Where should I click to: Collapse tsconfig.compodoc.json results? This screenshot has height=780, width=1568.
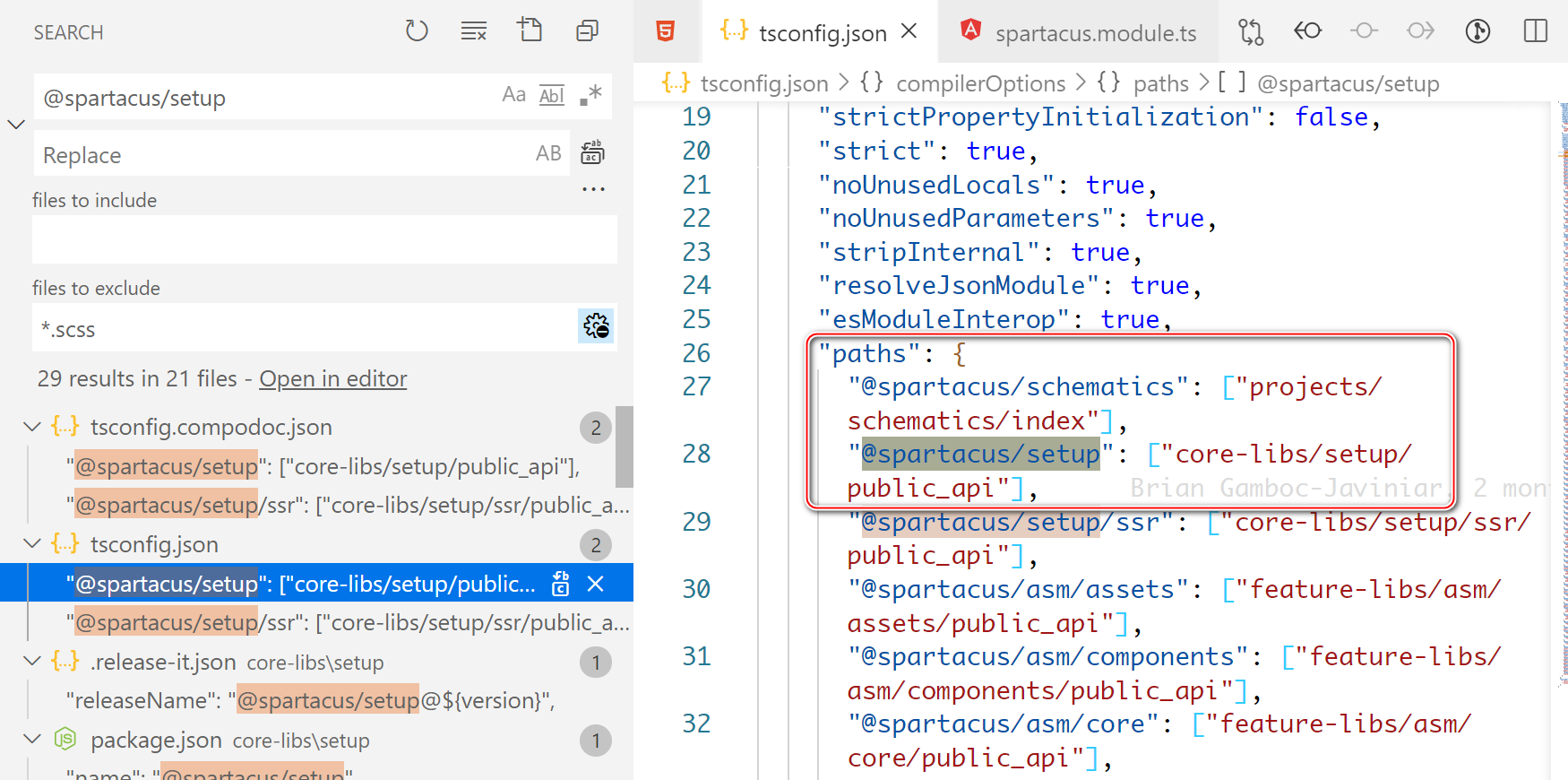tap(32, 428)
